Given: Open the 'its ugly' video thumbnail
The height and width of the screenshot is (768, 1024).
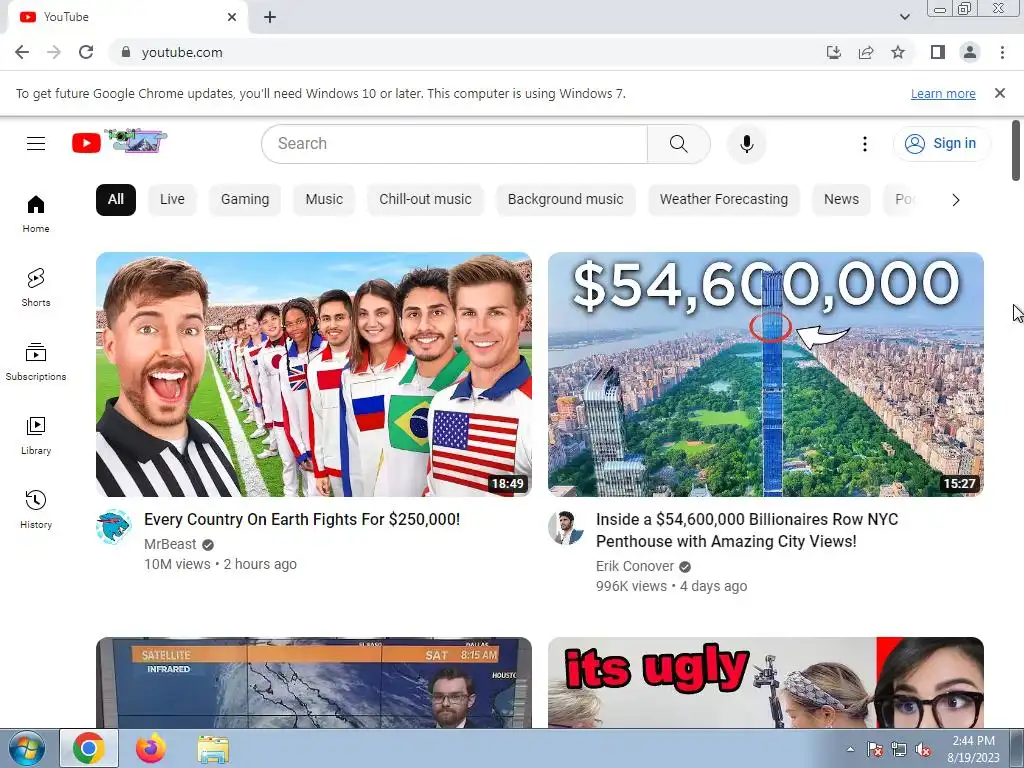Looking at the screenshot, I should pyautogui.click(x=765, y=682).
